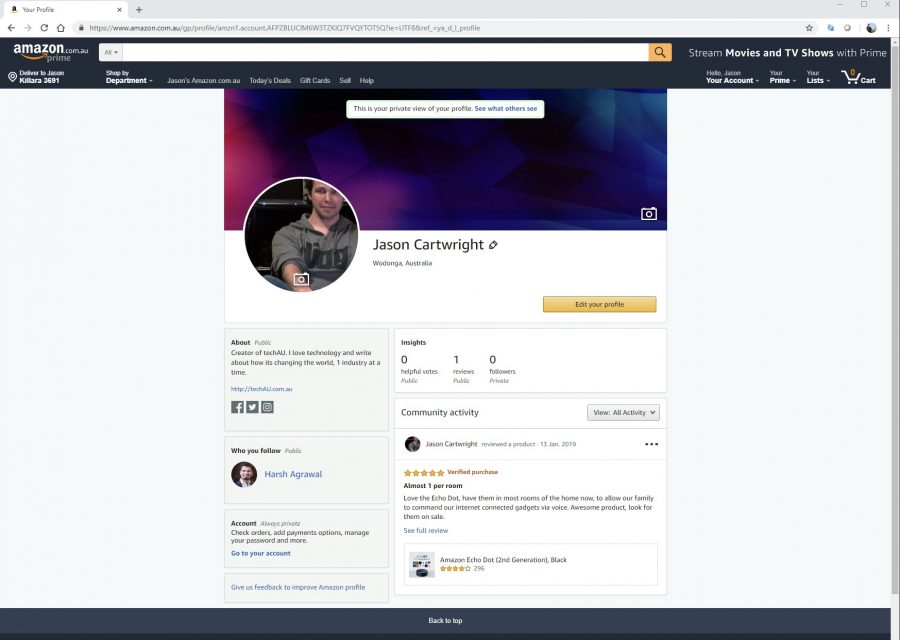Viewport: 900px width, 640px height.
Task: Click the five-star rating on the Echo review
Action: point(424,471)
